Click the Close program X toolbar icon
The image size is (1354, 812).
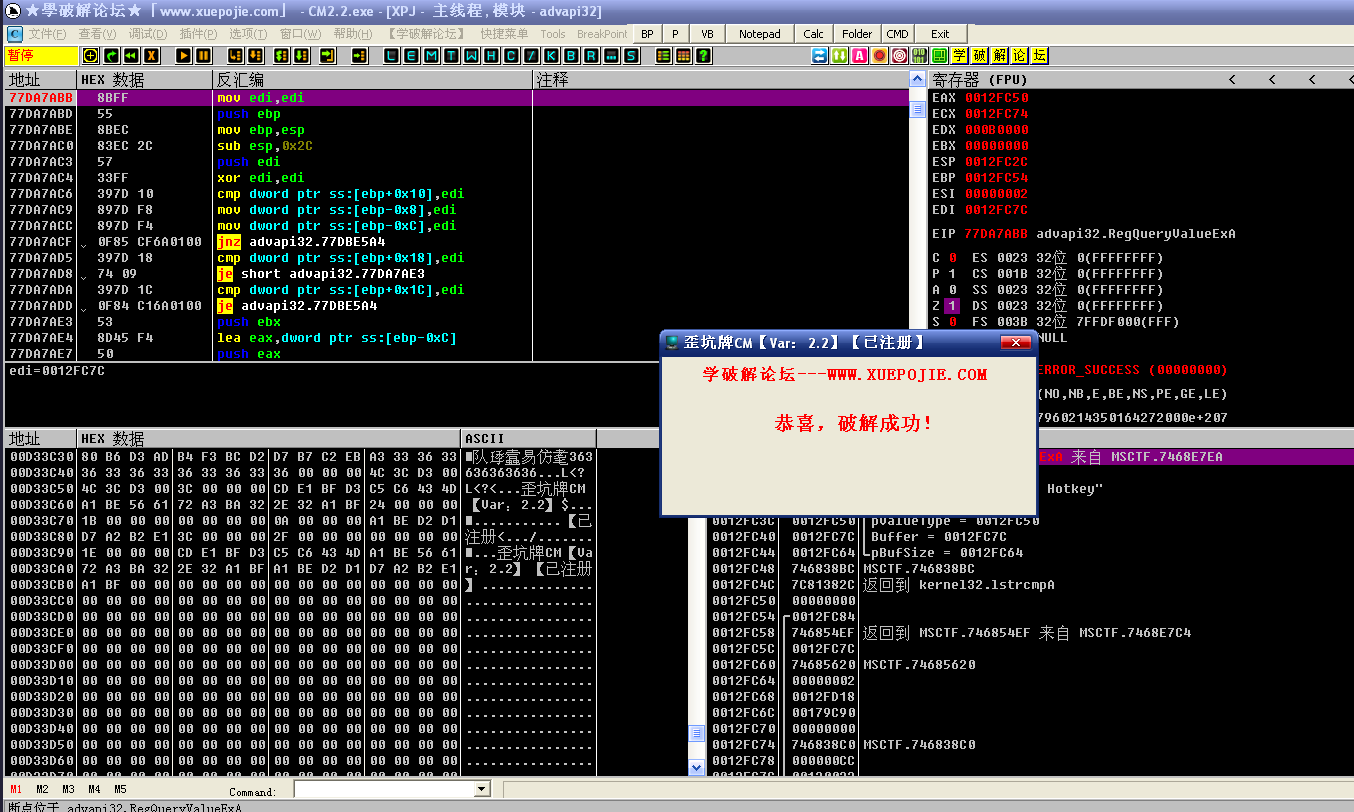(x=151, y=56)
